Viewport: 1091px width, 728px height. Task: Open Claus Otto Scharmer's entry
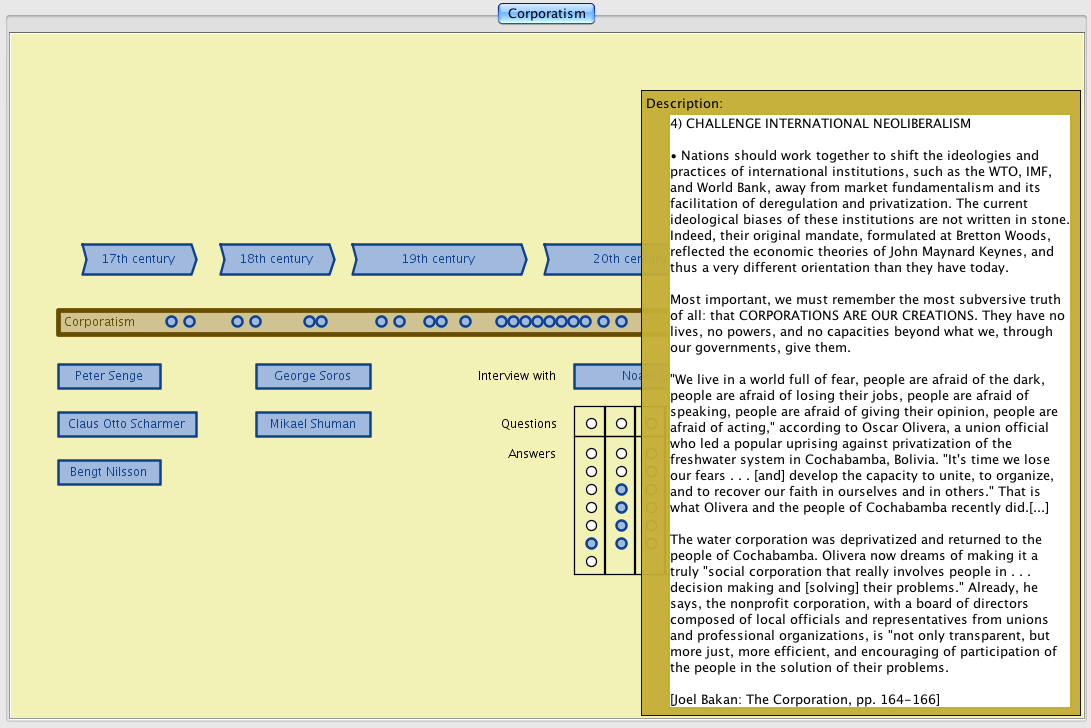(127, 424)
